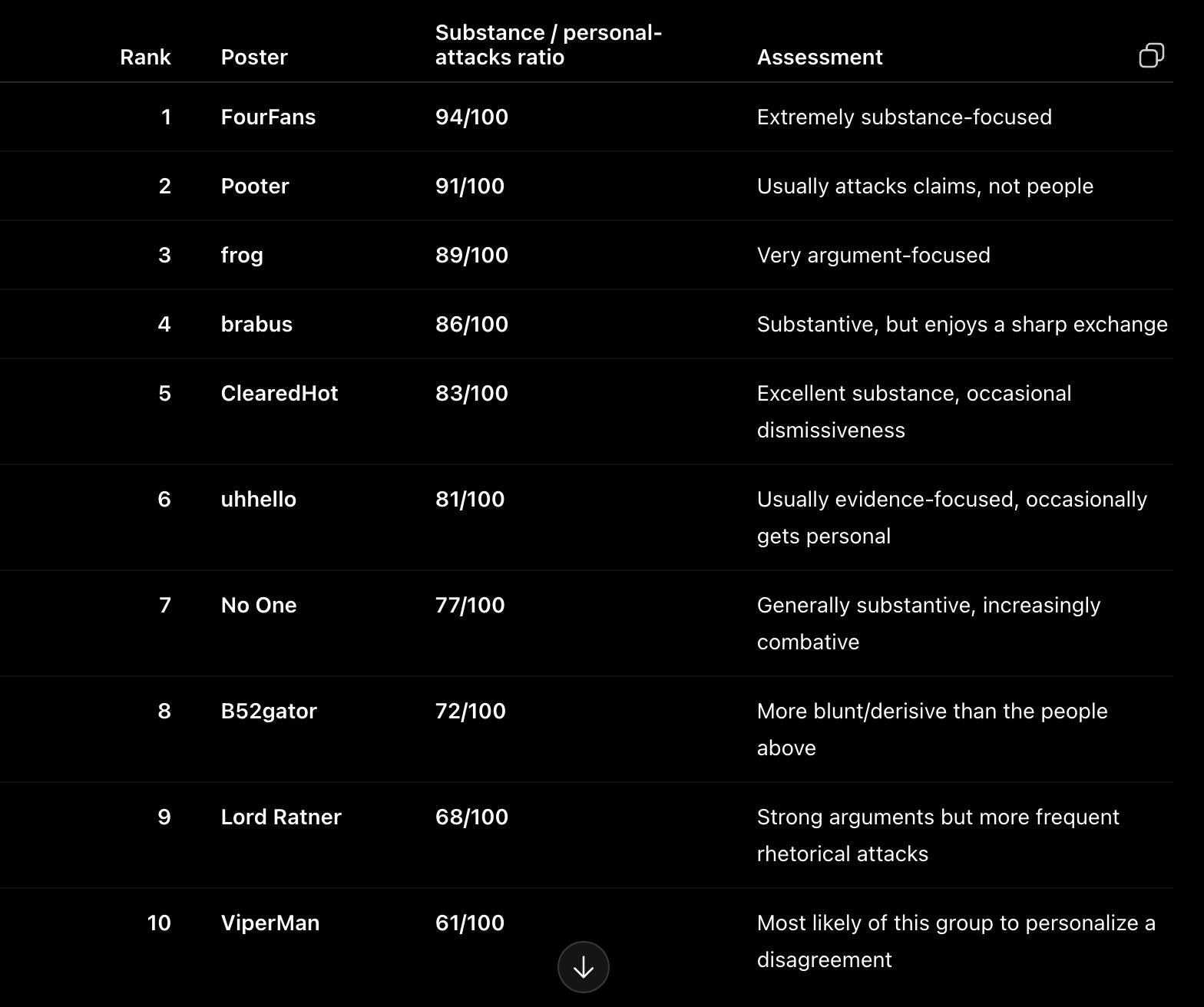Click the 'Very argument-focused' assessment text
Viewport: 1204px width, 1007px height.
coord(874,256)
